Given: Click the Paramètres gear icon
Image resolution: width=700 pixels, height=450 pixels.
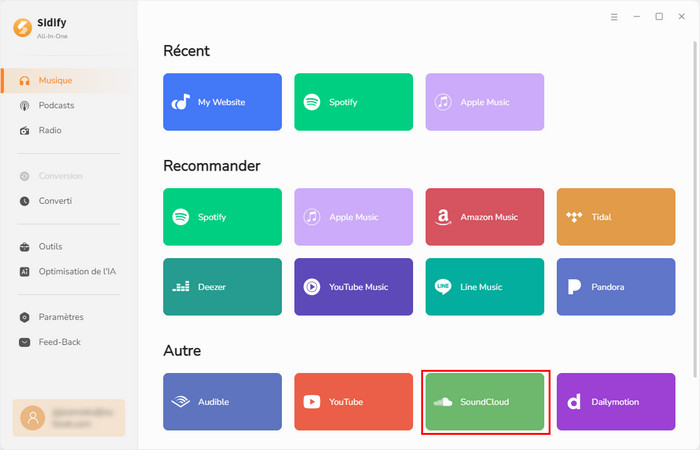Looking at the screenshot, I should pos(26,317).
